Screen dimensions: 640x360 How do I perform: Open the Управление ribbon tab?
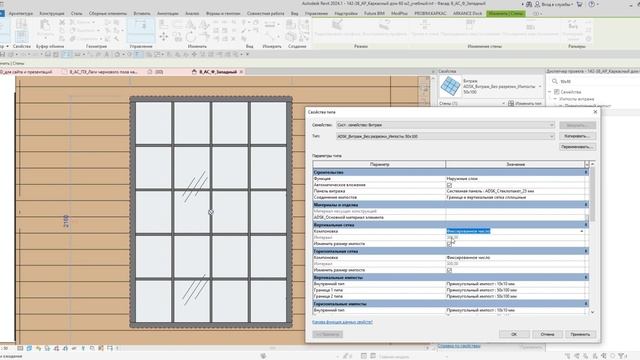coord(316,13)
